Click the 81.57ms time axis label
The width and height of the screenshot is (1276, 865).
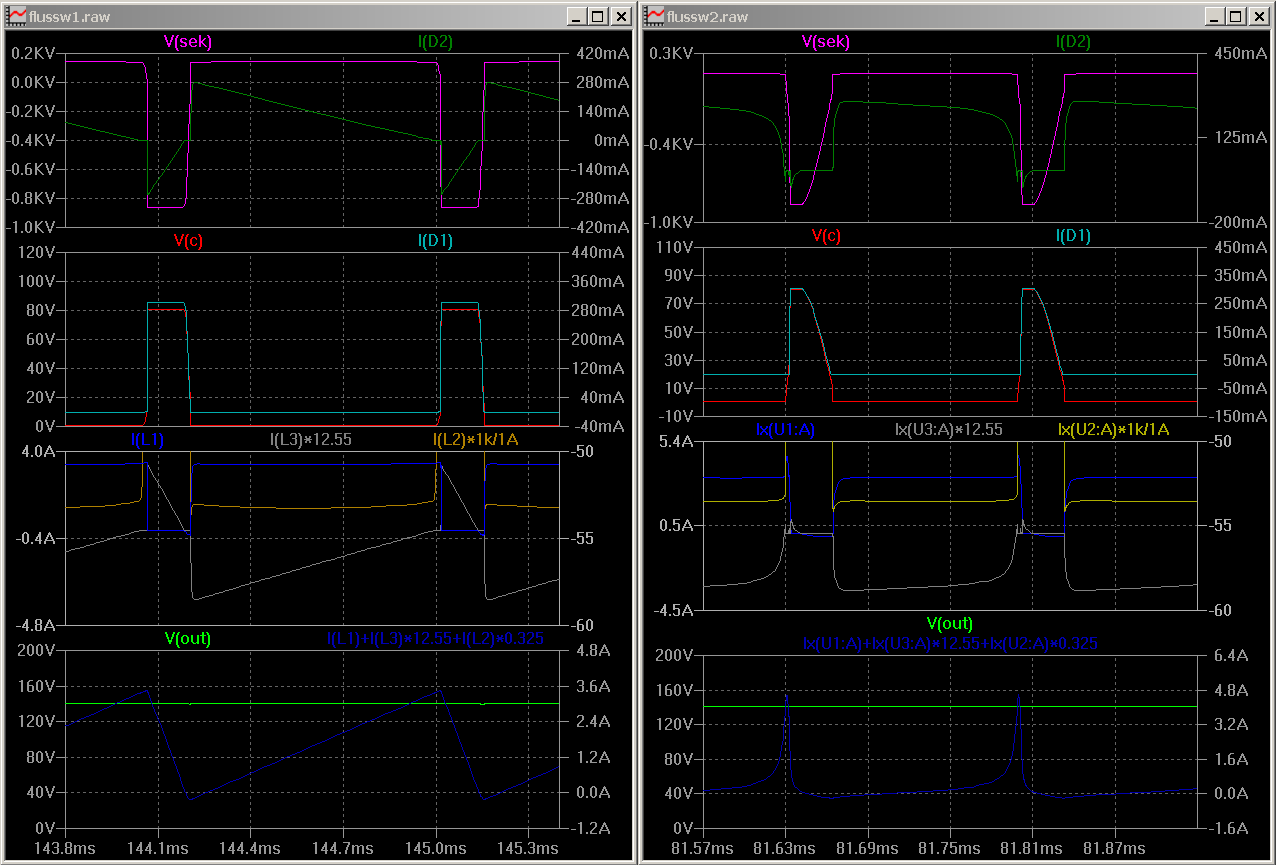point(704,847)
